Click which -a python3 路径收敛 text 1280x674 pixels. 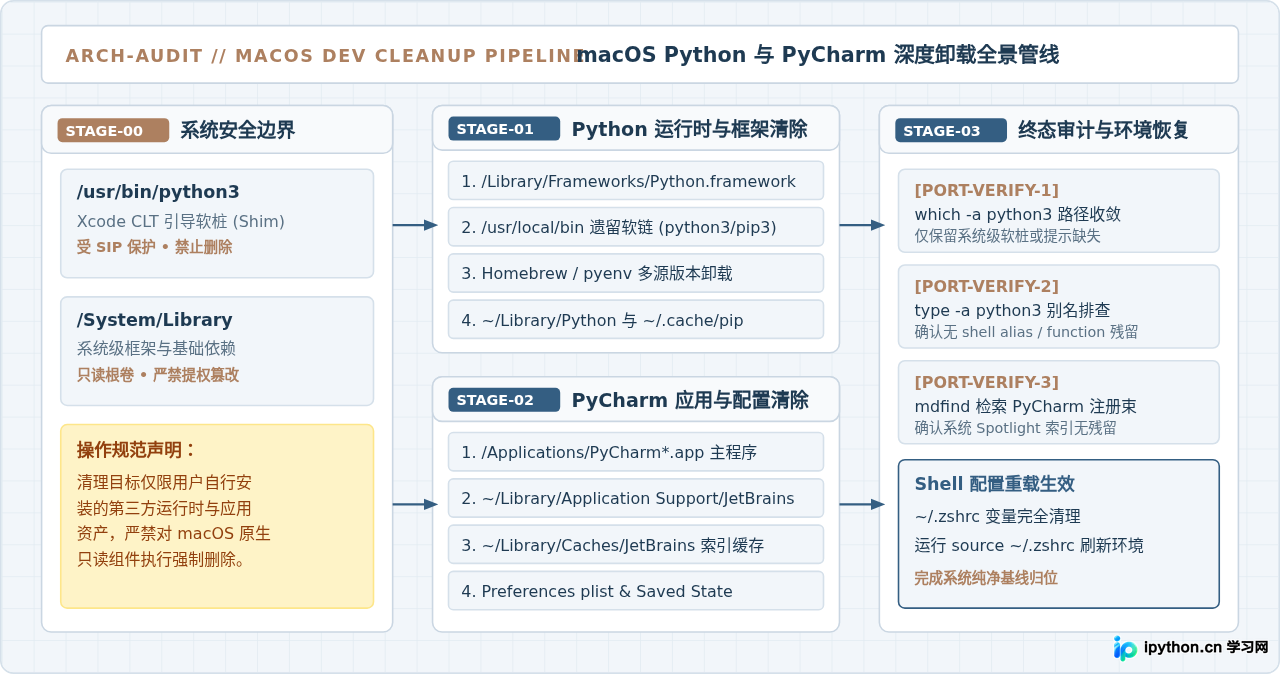click(x=1018, y=214)
